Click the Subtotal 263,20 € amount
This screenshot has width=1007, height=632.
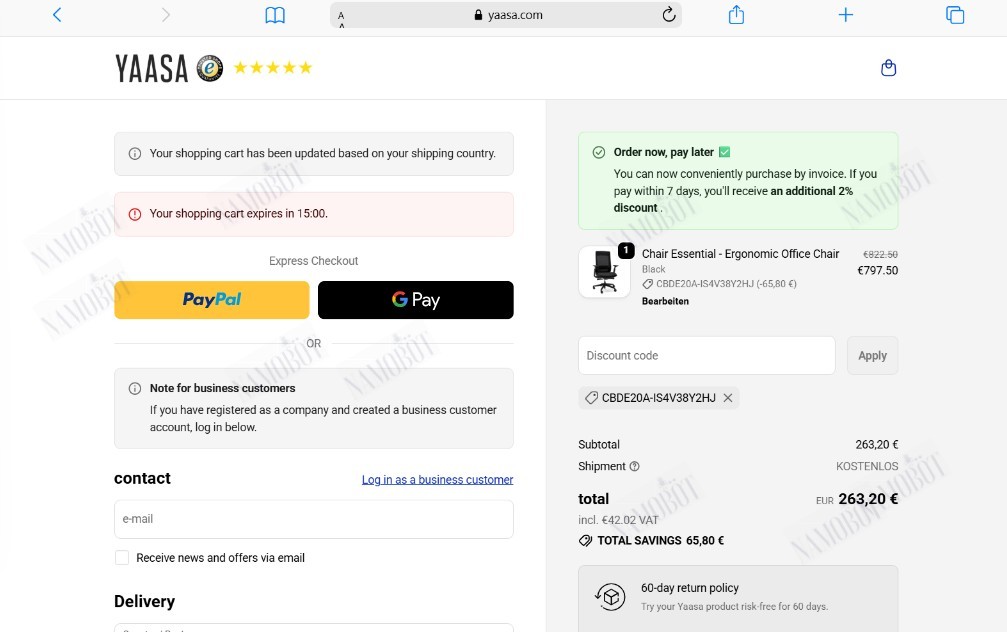[x=877, y=444]
